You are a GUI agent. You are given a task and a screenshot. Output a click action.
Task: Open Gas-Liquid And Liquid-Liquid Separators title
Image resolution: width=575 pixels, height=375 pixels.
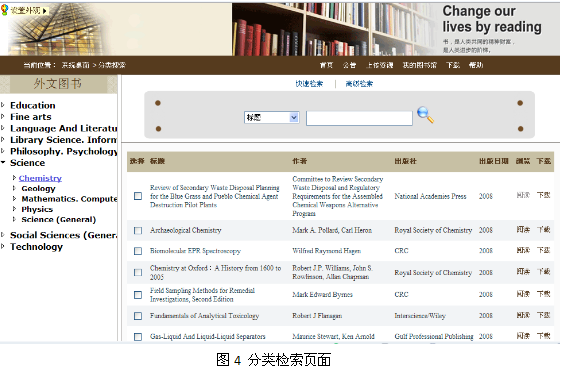207,337
